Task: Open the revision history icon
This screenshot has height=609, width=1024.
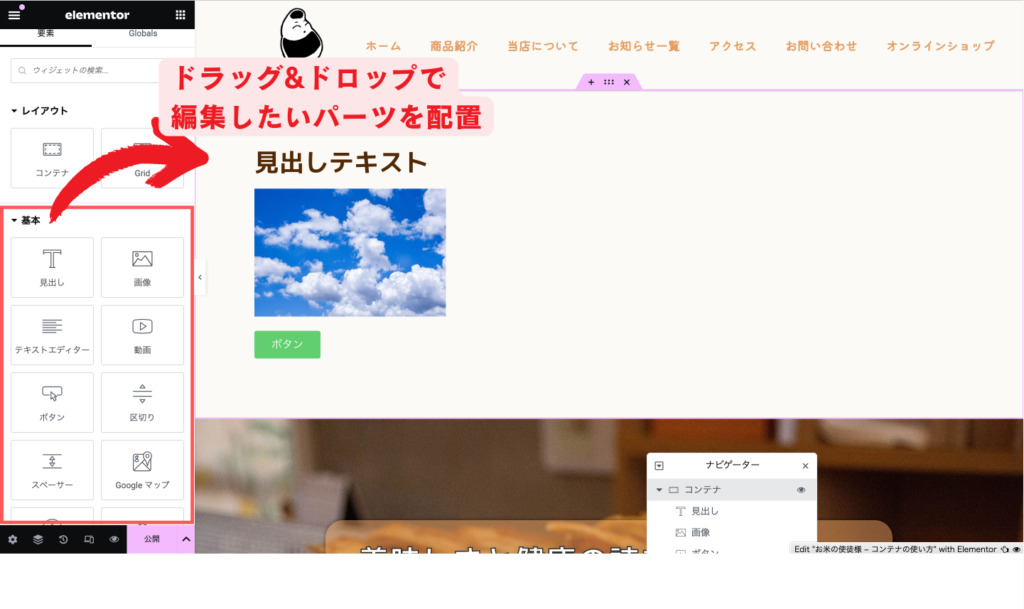Action: pos(63,540)
